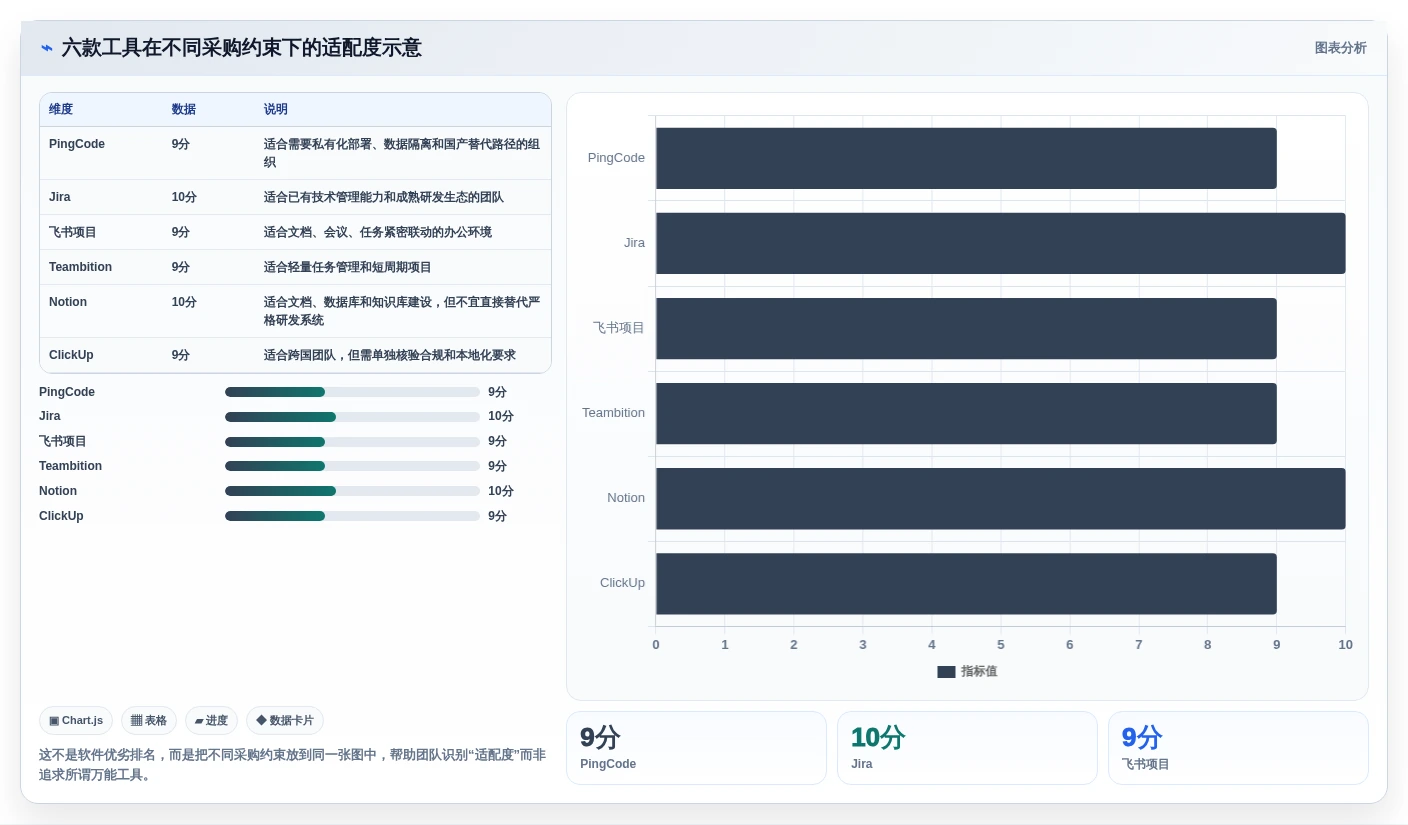Click the 维度 column header
Viewport: 1408px width, 825px height.
tap(61, 109)
